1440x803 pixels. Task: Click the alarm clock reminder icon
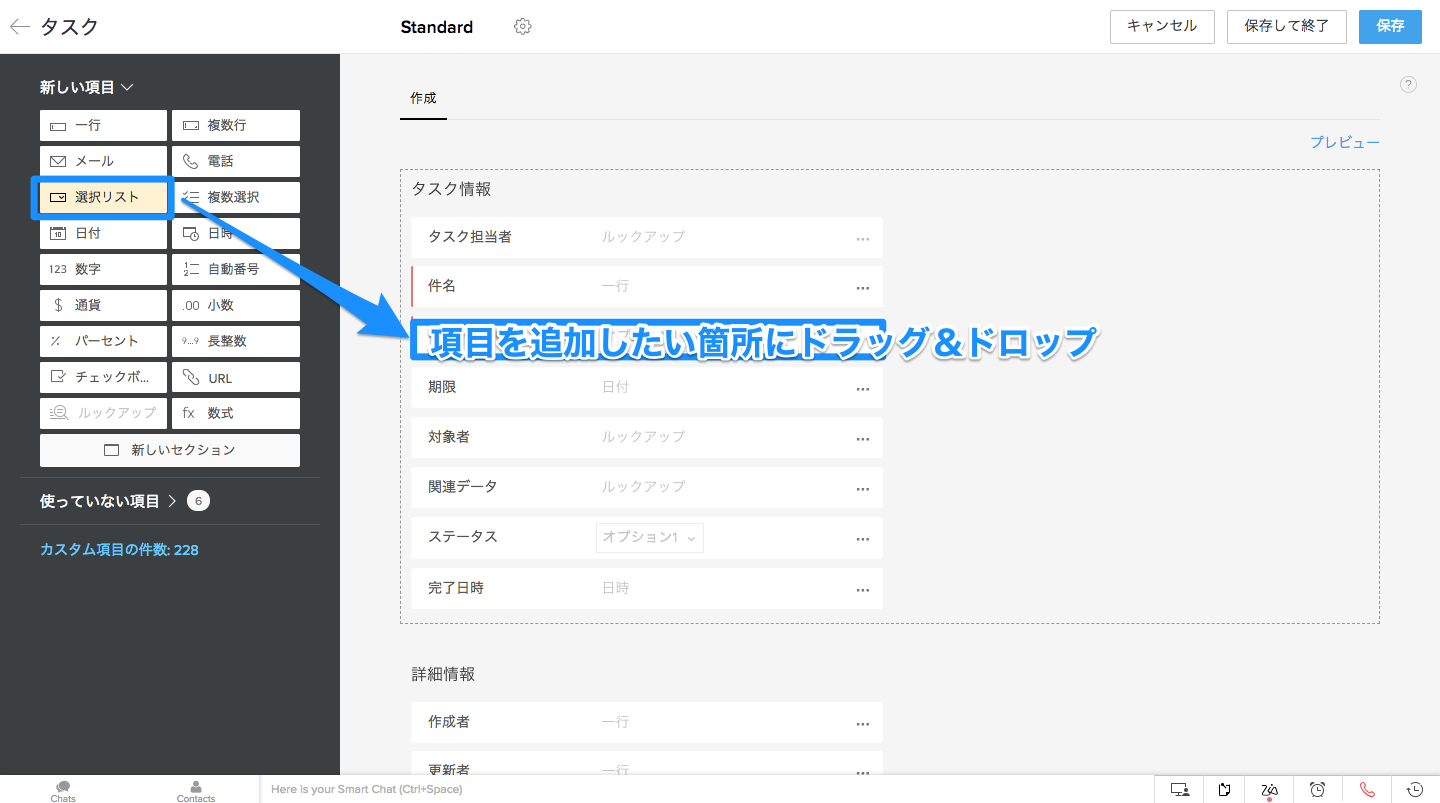1318,789
